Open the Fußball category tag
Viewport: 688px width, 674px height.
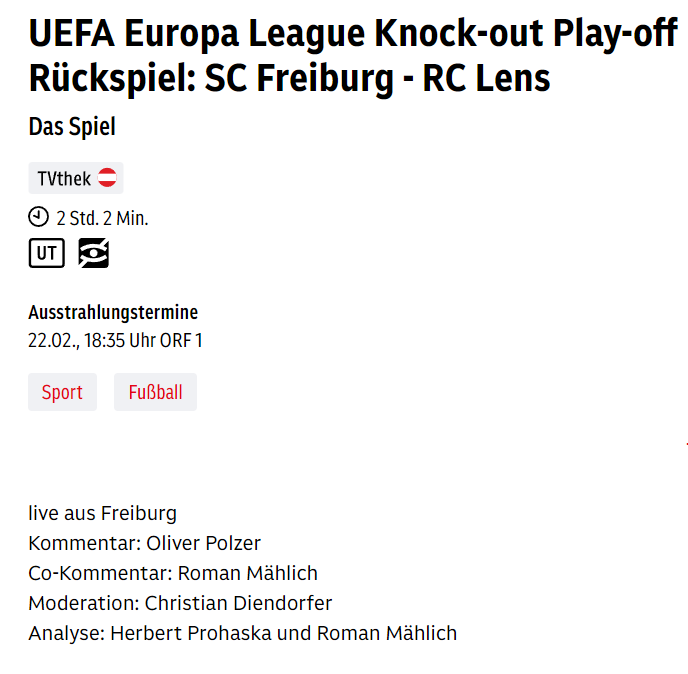155,392
